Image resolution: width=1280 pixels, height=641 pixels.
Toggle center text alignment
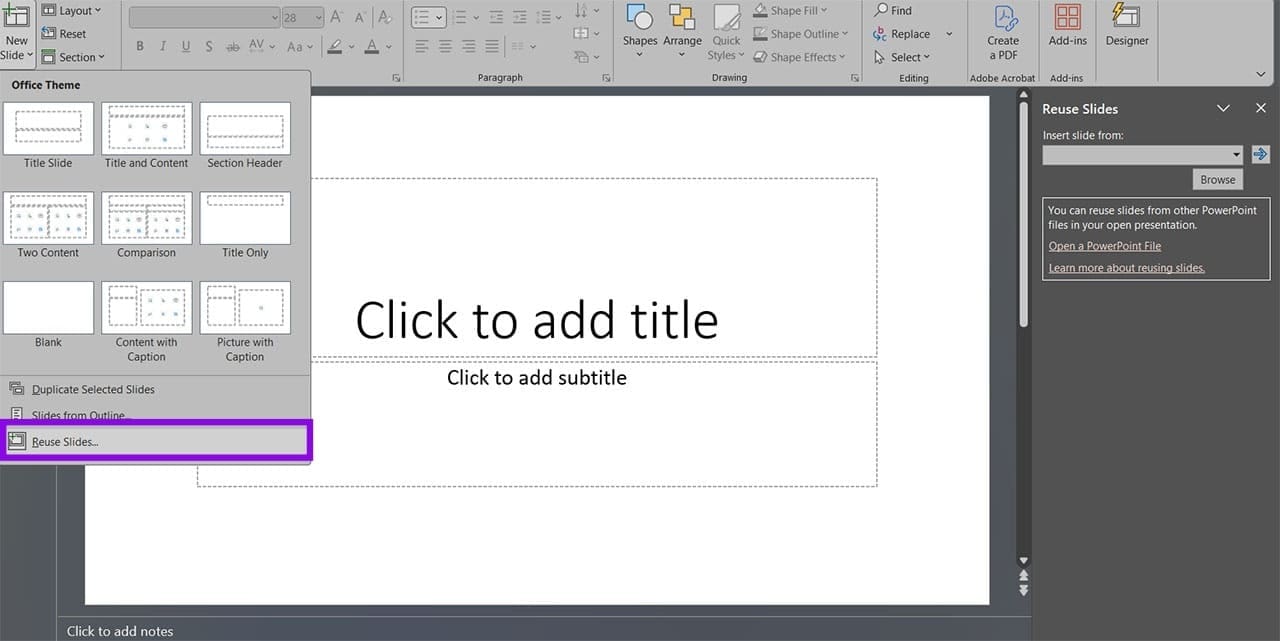pos(445,47)
